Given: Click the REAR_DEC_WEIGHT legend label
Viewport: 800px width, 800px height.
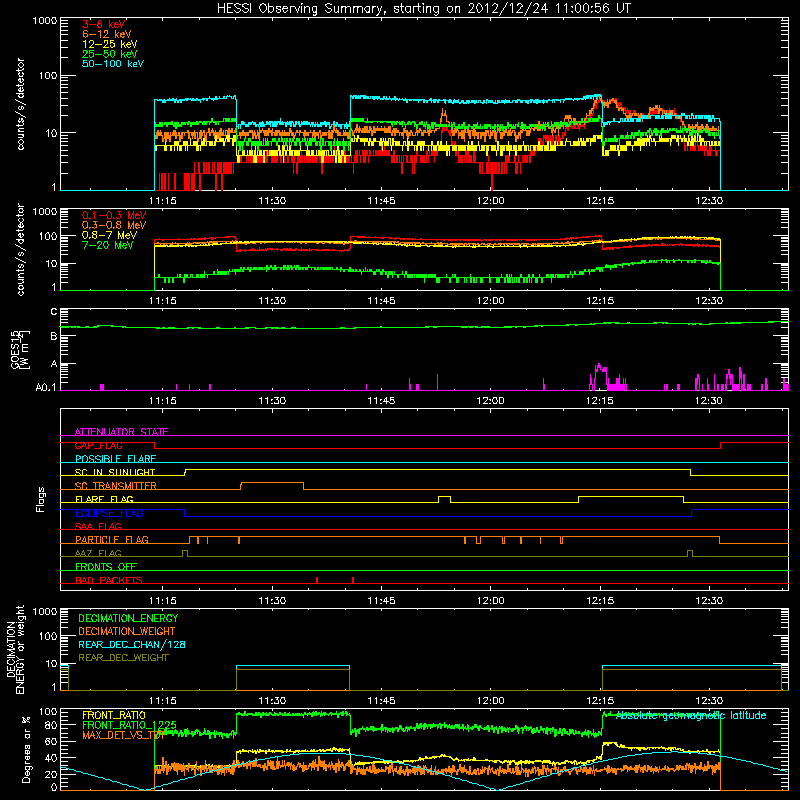Looking at the screenshot, I should [x=123, y=658].
